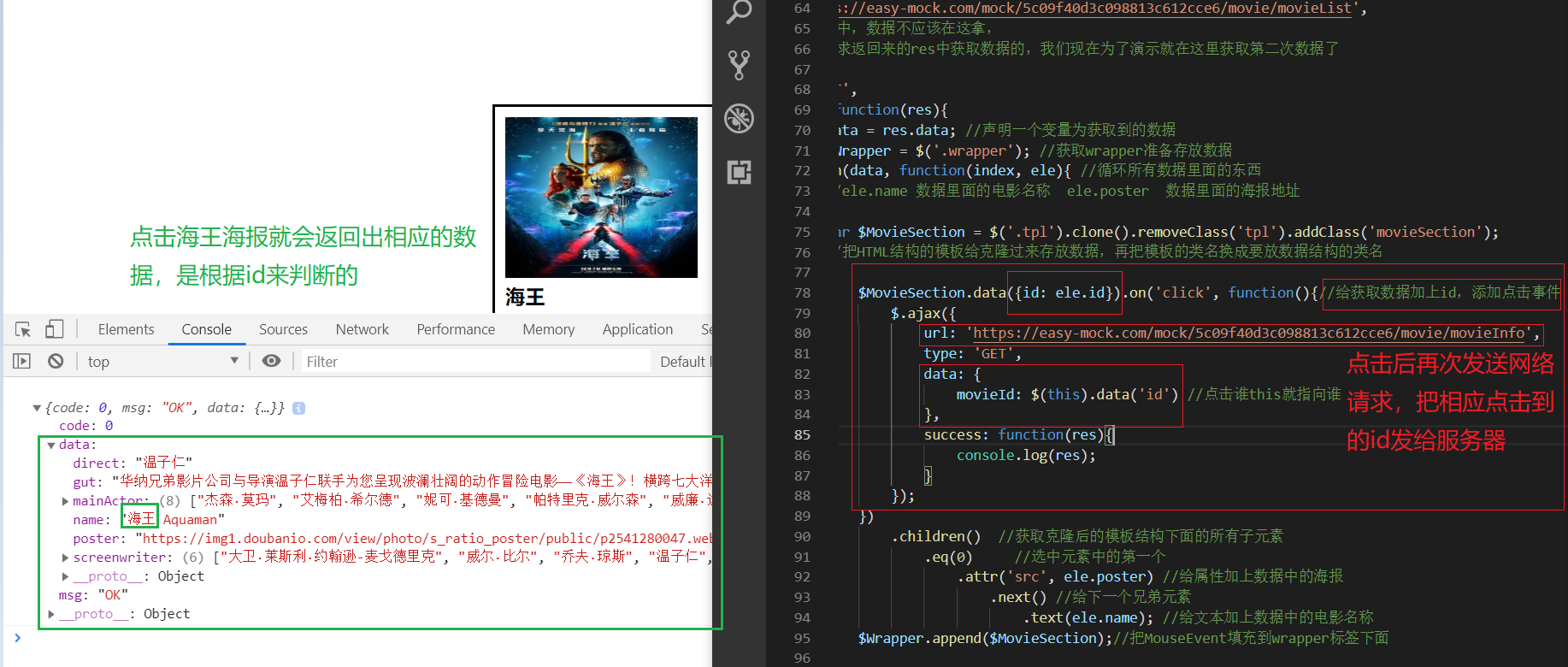The image size is (1568, 667).
Task: Click the code: 0 property line
Action: coord(85,426)
